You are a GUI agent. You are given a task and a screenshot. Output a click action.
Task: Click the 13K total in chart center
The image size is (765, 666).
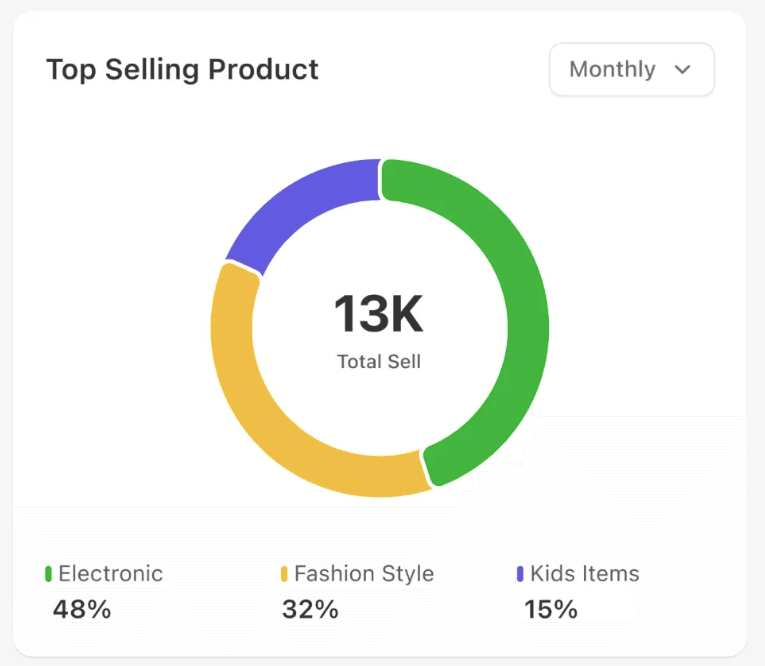pyautogui.click(x=379, y=314)
